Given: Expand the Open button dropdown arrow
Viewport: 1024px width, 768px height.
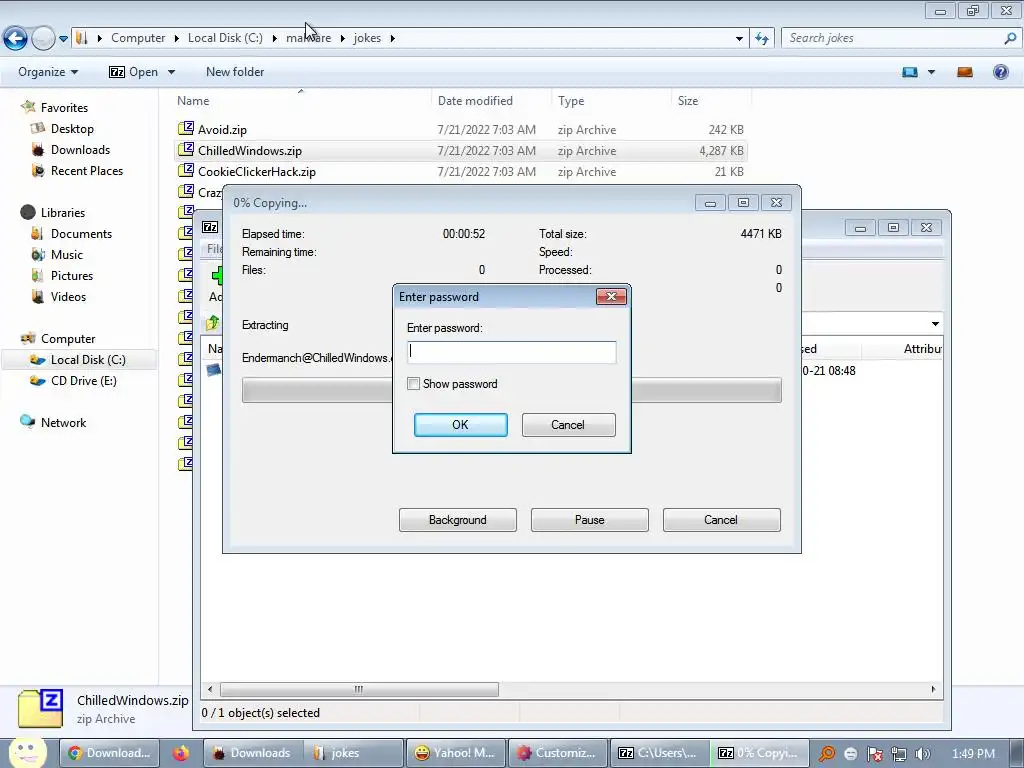Looking at the screenshot, I should [x=171, y=72].
